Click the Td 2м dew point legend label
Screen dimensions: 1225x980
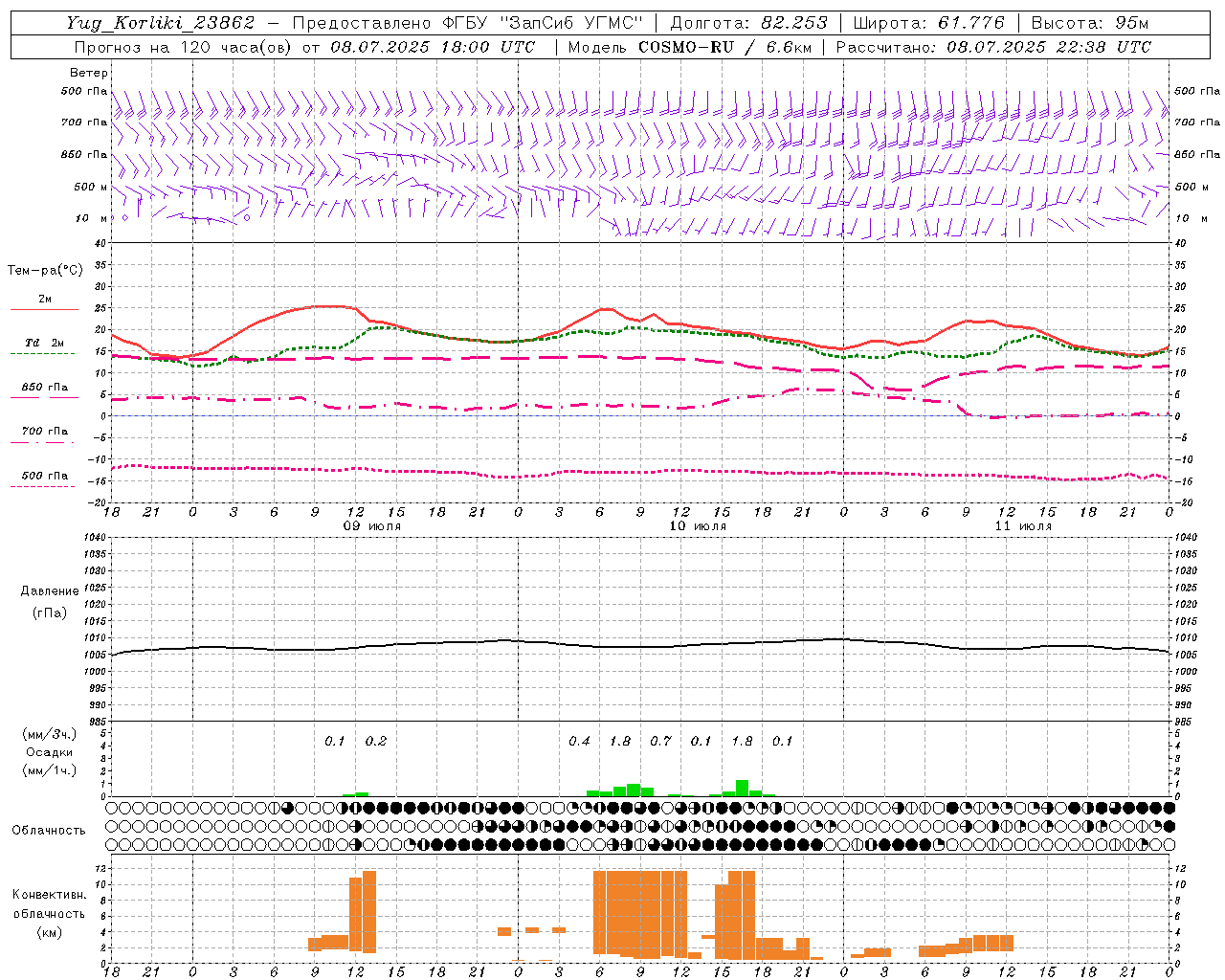(x=45, y=343)
